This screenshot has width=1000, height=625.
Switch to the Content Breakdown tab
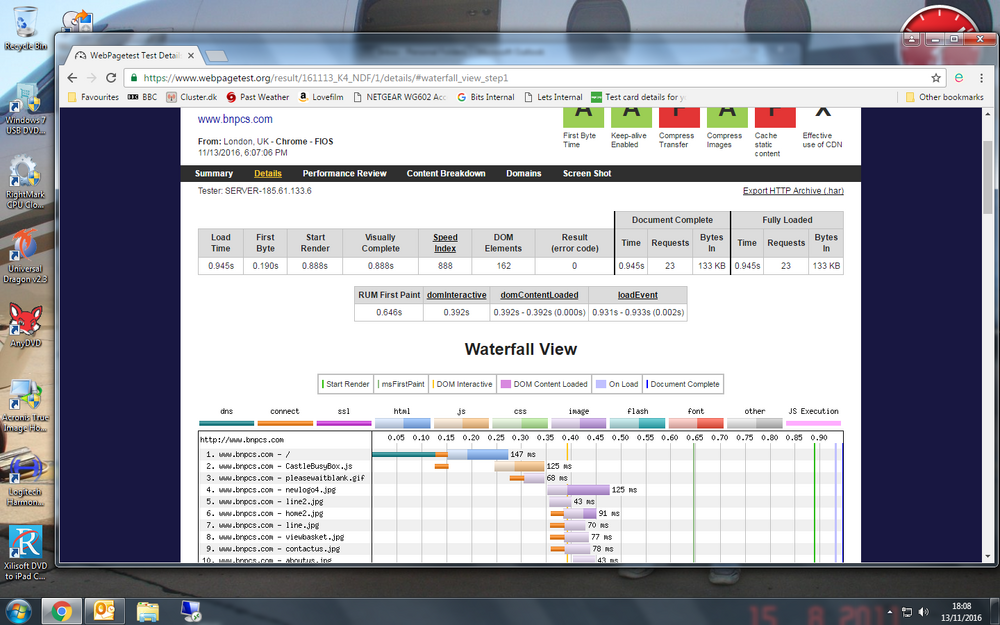tap(446, 173)
